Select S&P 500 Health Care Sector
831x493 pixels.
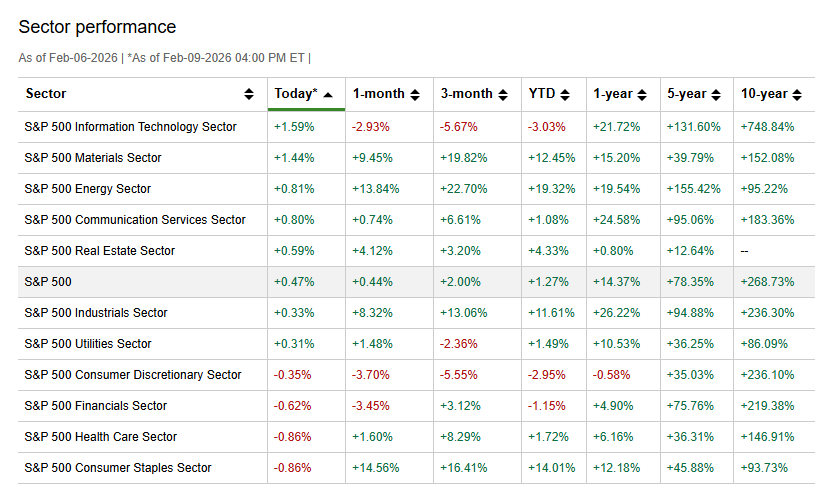[x=101, y=437]
